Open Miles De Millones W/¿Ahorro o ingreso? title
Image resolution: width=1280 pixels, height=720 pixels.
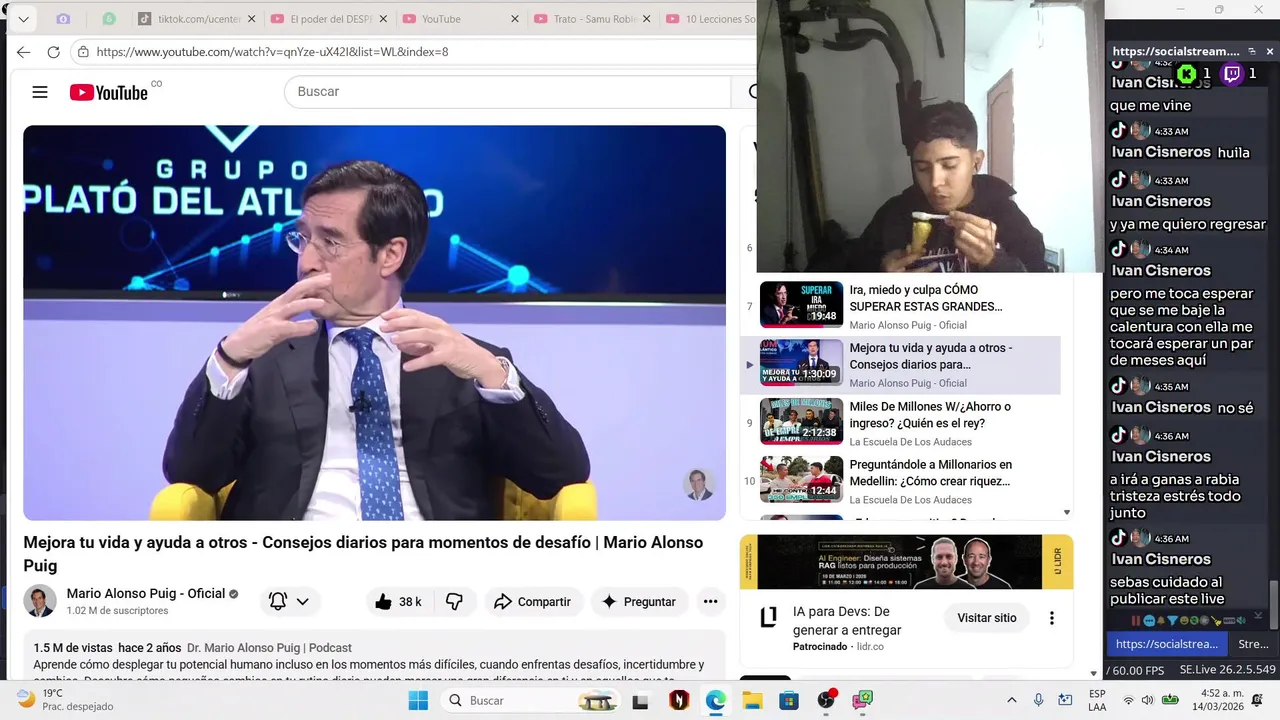(x=930, y=415)
